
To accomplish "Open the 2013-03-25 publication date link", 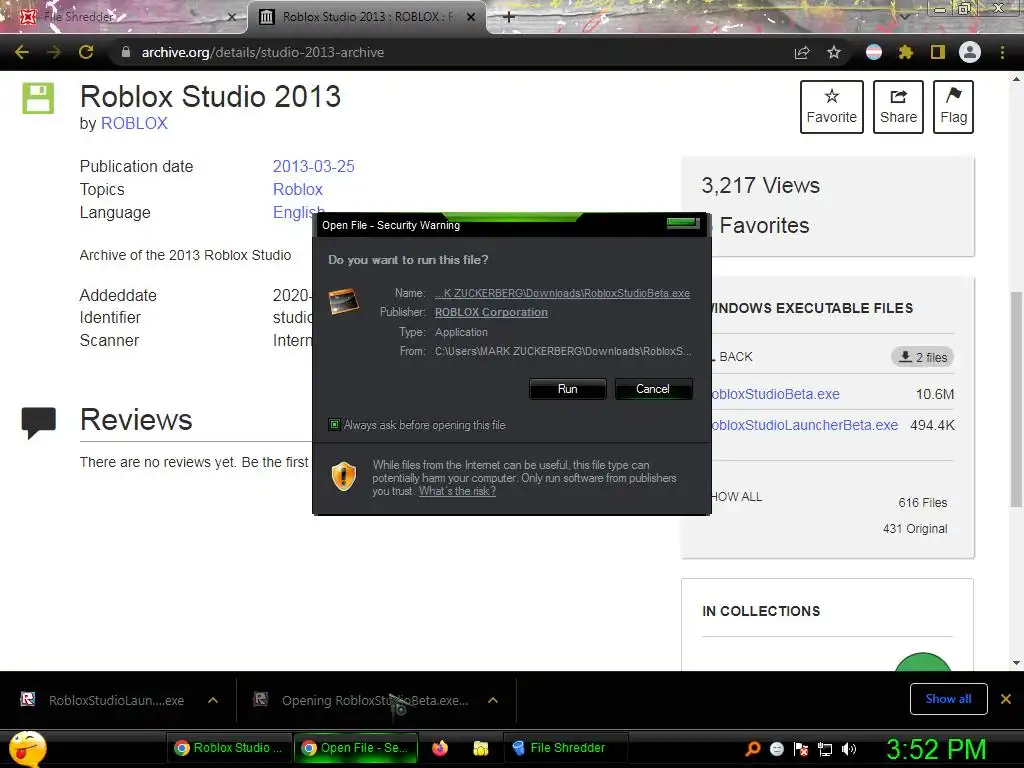I will 313,167.
